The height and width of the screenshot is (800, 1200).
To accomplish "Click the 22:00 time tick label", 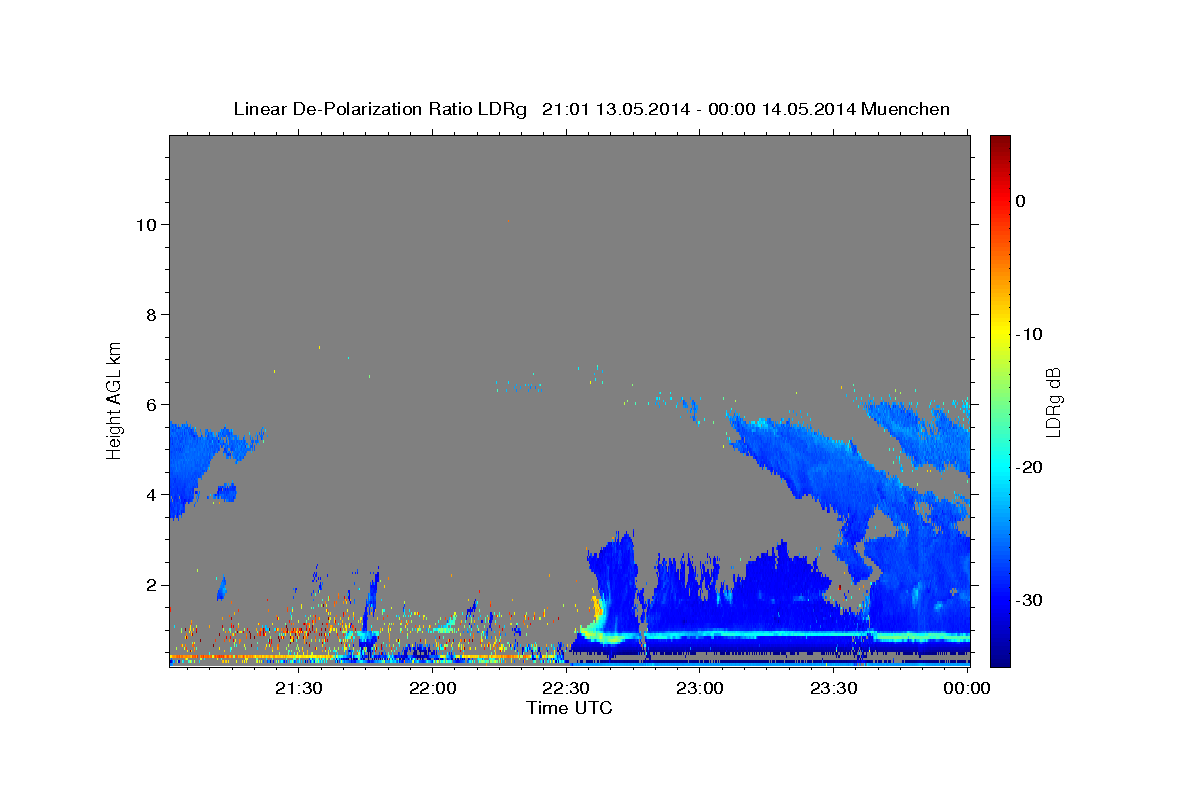I will click(433, 688).
